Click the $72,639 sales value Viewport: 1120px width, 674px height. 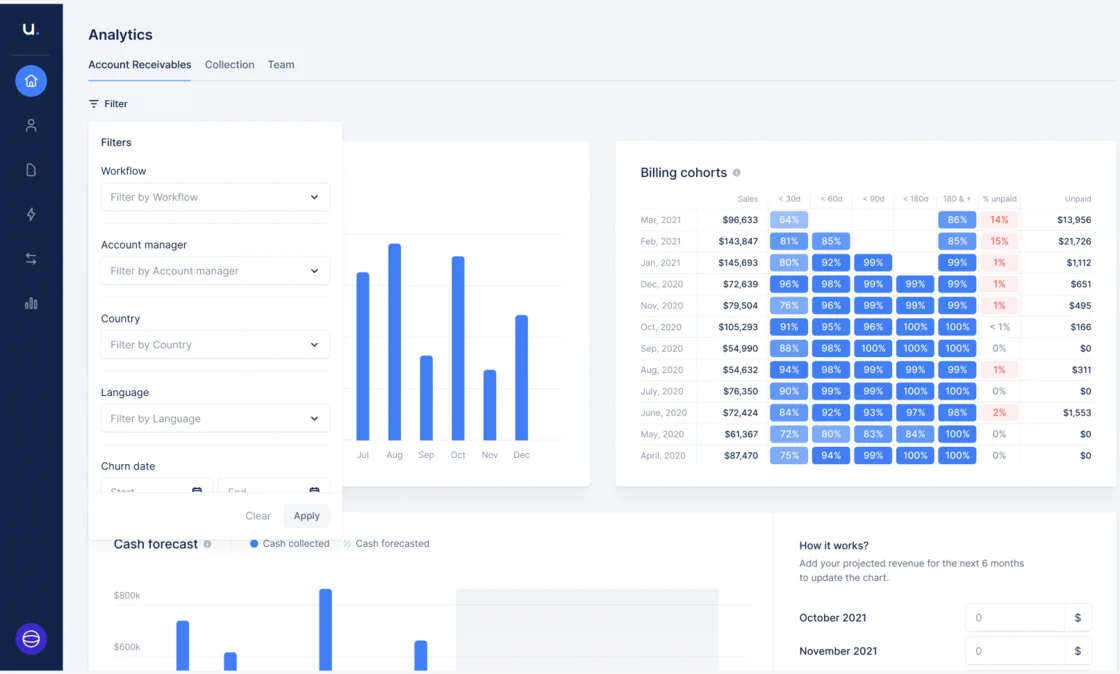(740, 284)
